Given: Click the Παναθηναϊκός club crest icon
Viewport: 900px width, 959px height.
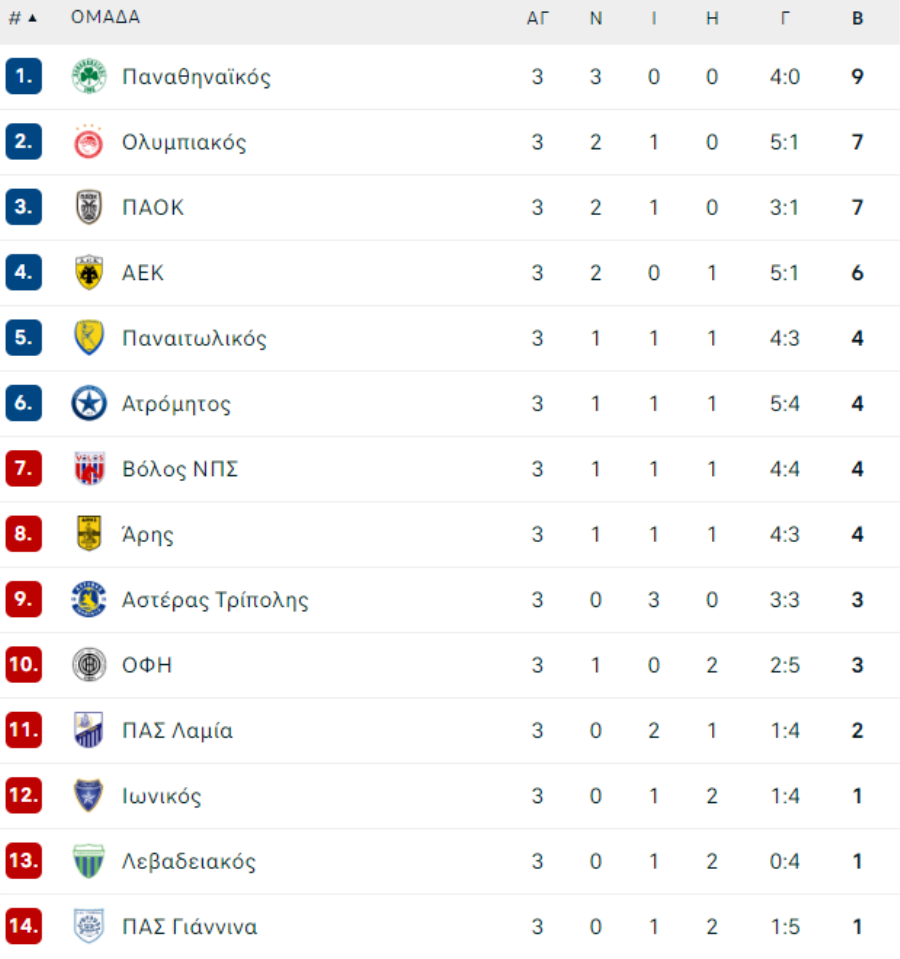Looking at the screenshot, I should click(x=89, y=76).
